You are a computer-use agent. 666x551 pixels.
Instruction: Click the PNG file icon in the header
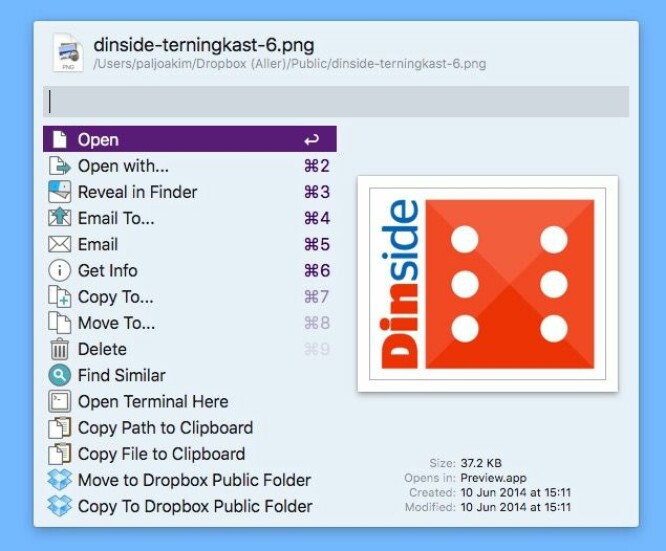(68, 53)
